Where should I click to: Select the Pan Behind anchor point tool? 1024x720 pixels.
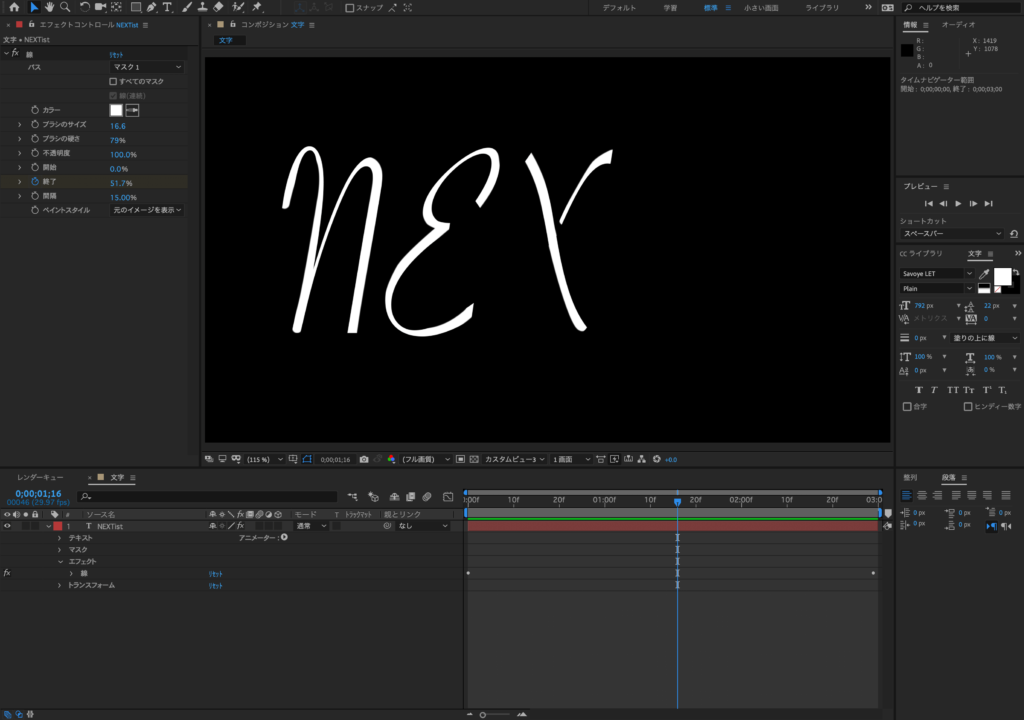(x=116, y=7)
